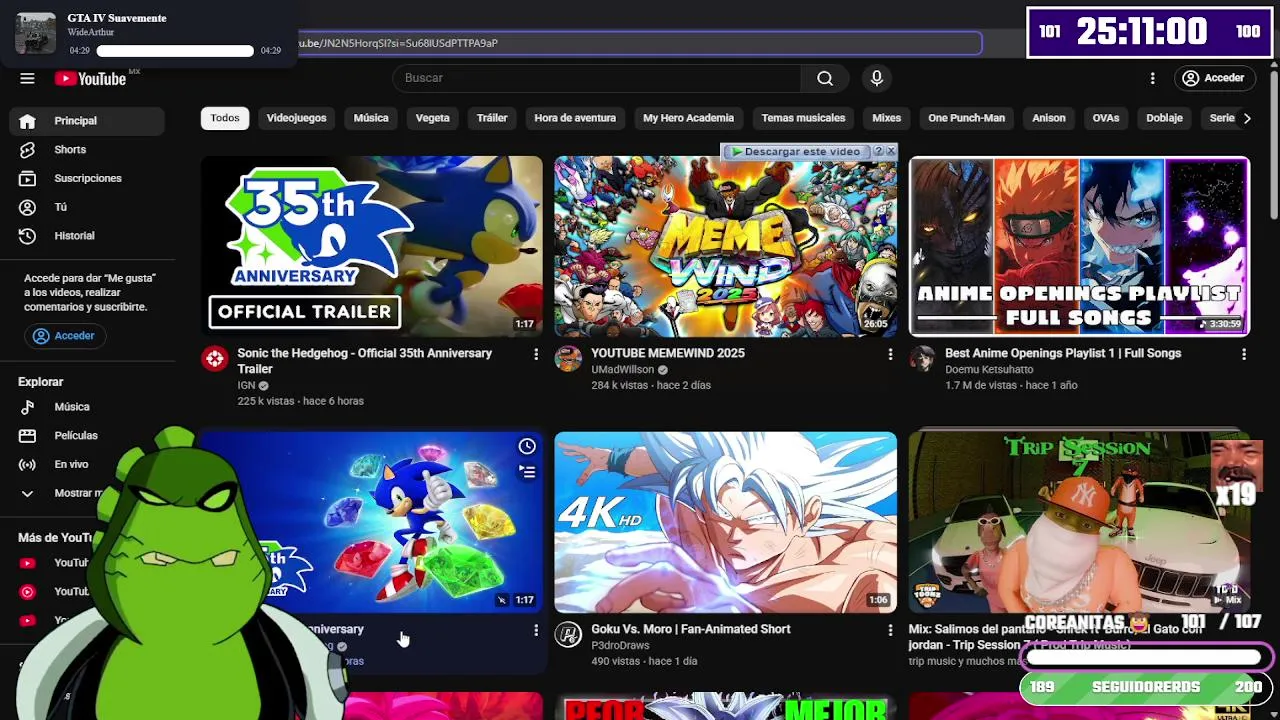Open the Goku 4K thumbnail

[x=725, y=522]
